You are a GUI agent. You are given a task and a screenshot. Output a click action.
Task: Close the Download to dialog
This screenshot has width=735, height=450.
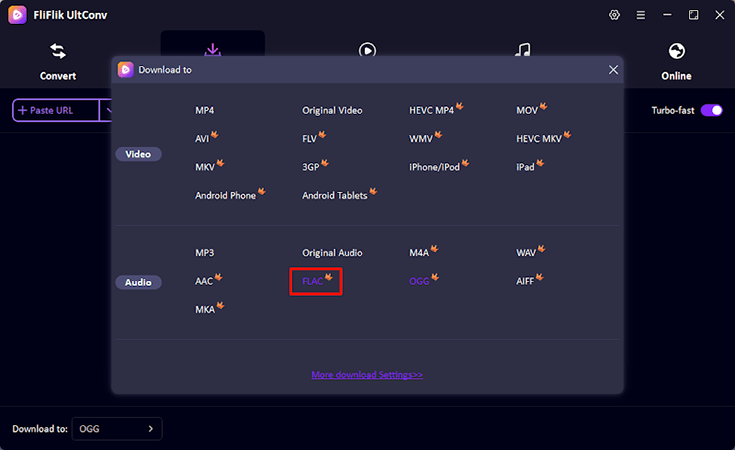[x=613, y=70]
